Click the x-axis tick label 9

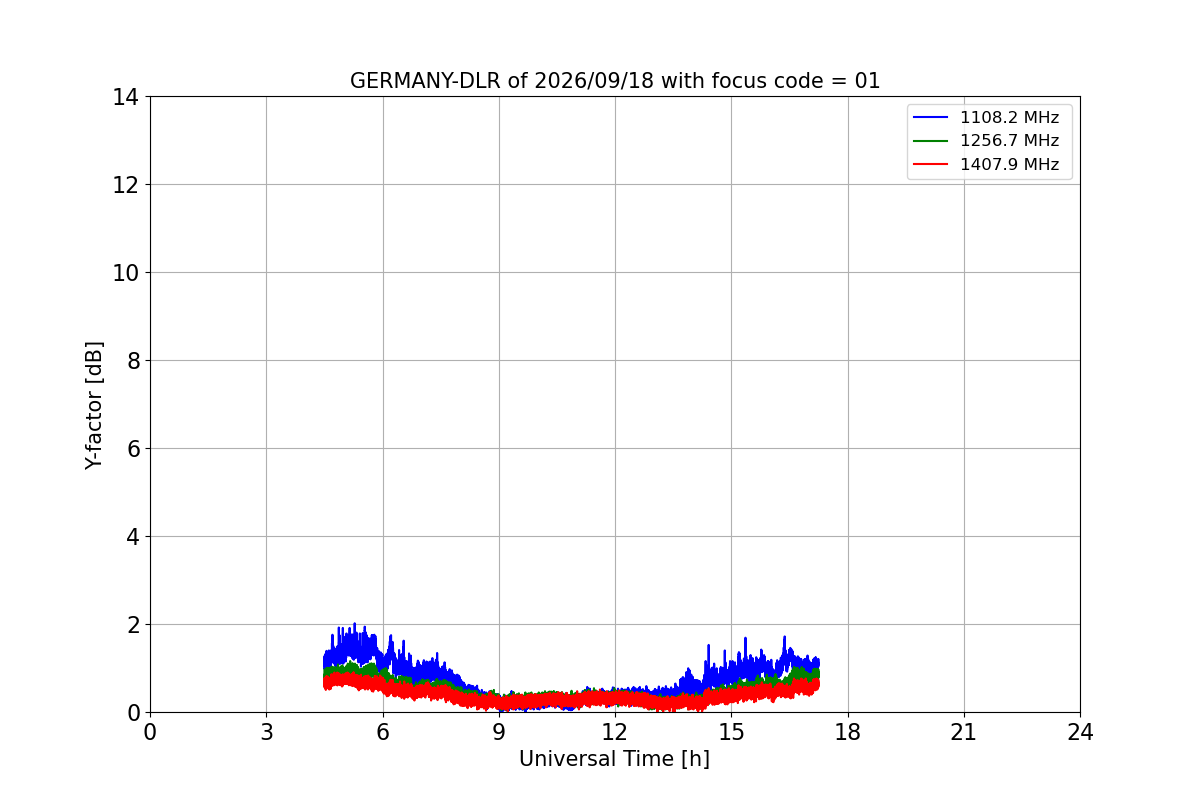pyautogui.click(x=499, y=733)
